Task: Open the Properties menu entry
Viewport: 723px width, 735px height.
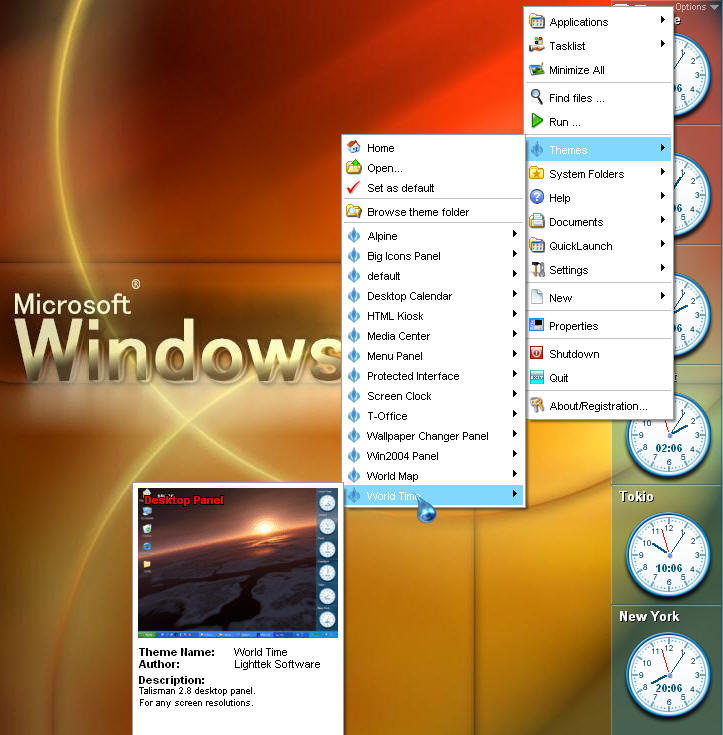Action: [x=599, y=325]
